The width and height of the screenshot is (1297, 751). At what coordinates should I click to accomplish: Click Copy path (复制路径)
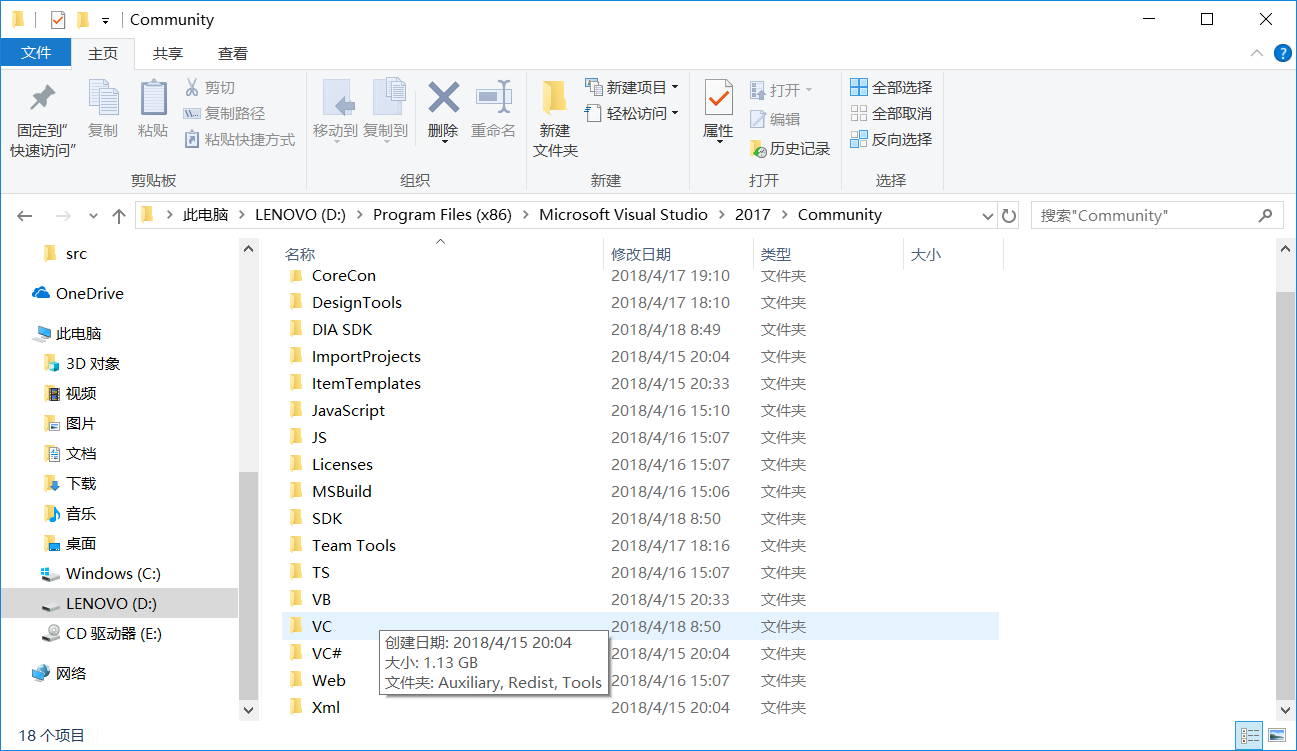(x=225, y=113)
